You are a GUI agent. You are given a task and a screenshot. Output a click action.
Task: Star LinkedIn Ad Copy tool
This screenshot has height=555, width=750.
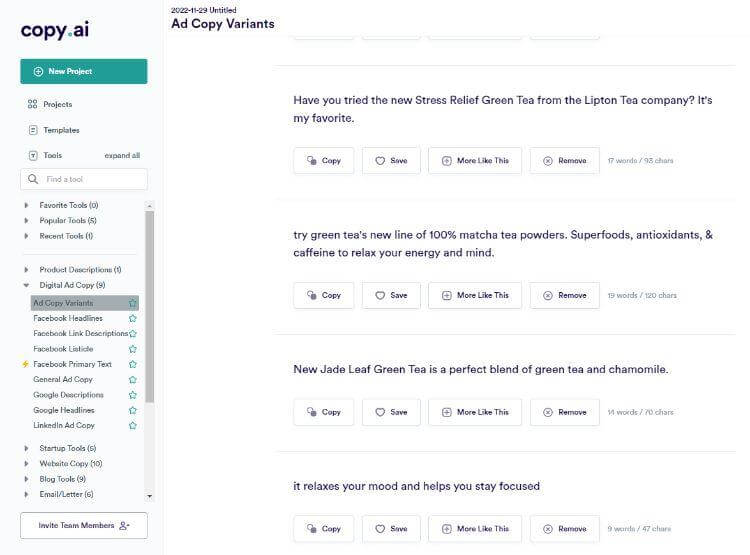(133, 425)
